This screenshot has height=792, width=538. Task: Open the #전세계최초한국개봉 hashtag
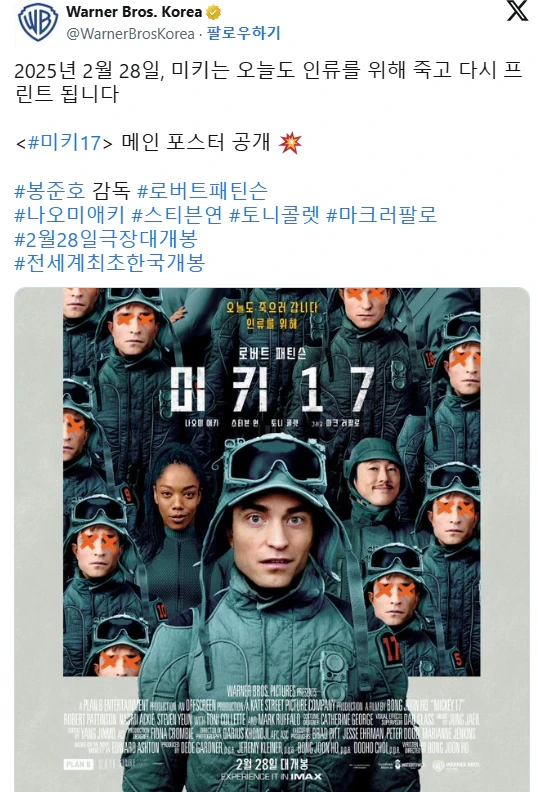pyautogui.click(x=109, y=263)
